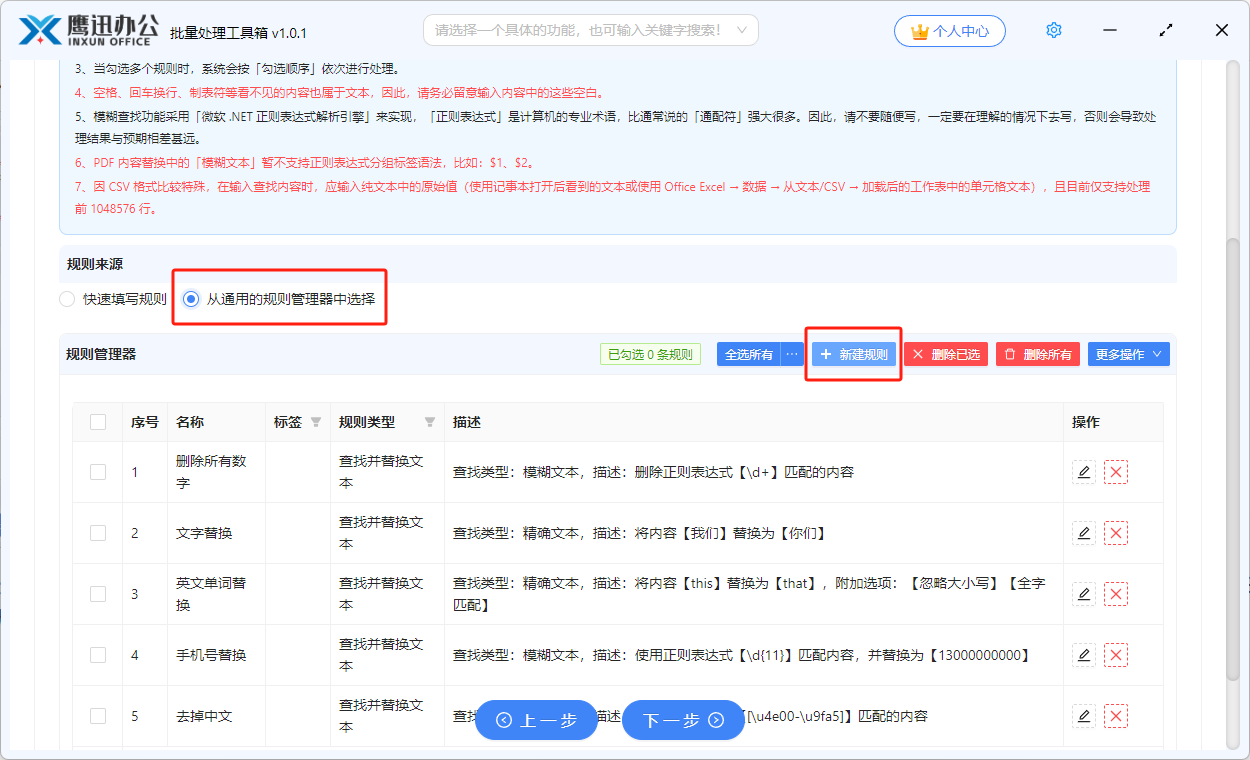This screenshot has height=760, width=1250.
Task: Edit the 删除所有数字 rule with pencil icon
Action: click(1084, 471)
